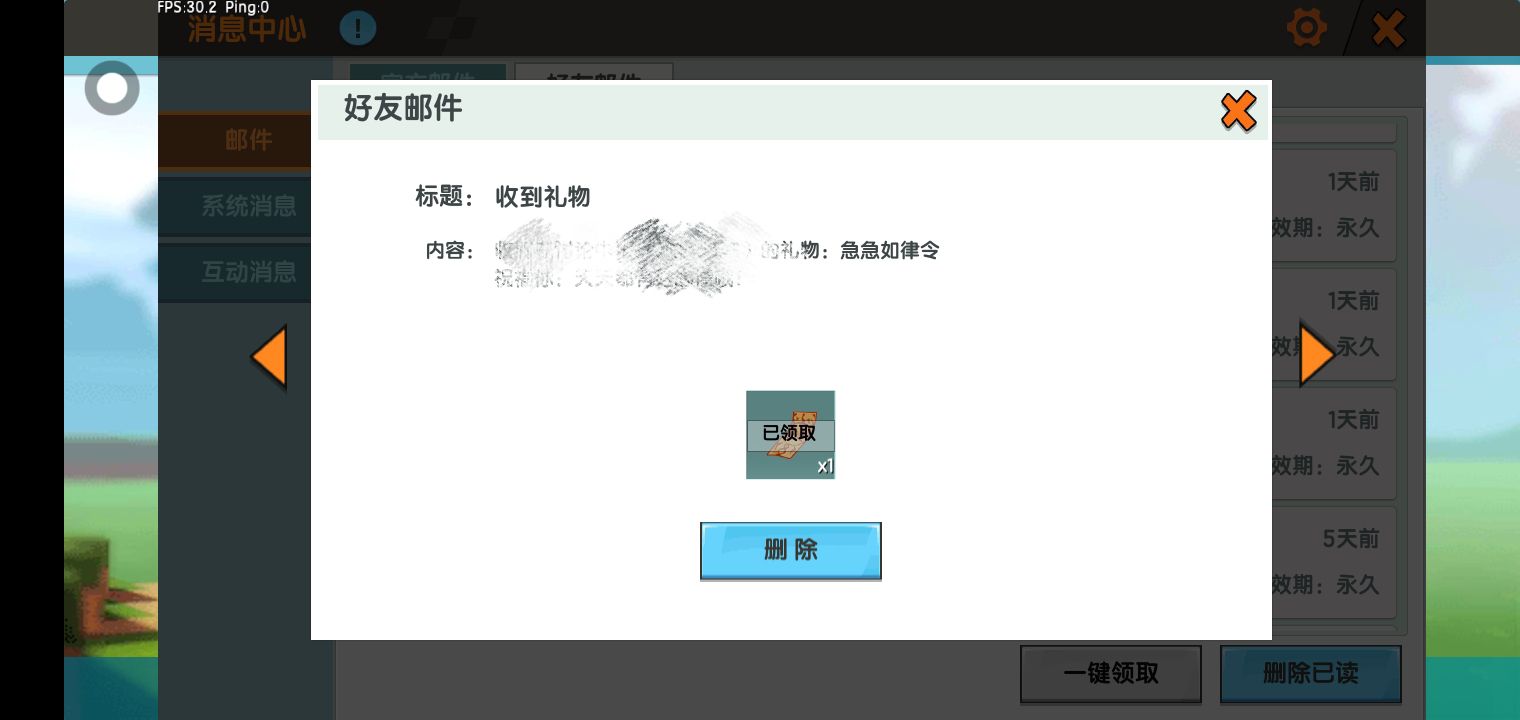
Task: Open the mail entry dated 5天前
Action: (x=1338, y=562)
